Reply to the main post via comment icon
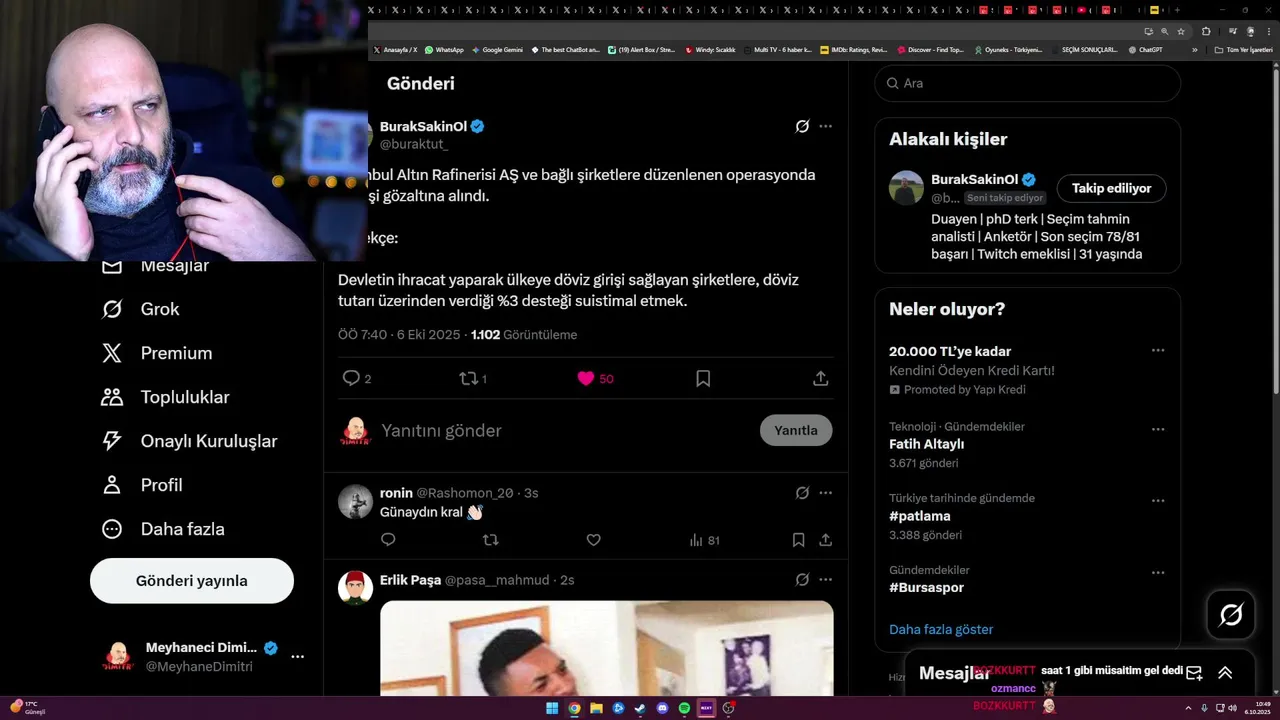This screenshot has height=720, width=1280. [351, 378]
